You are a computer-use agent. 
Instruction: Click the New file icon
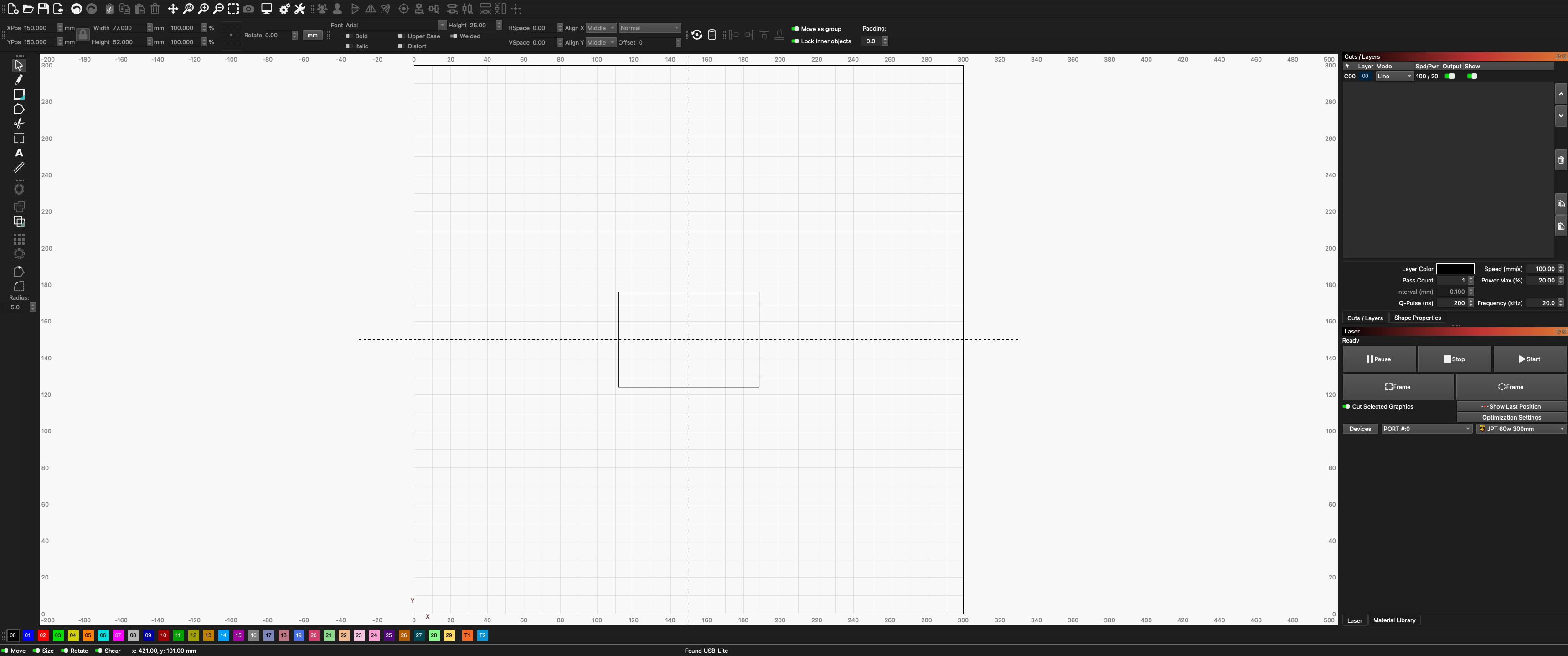(12, 9)
